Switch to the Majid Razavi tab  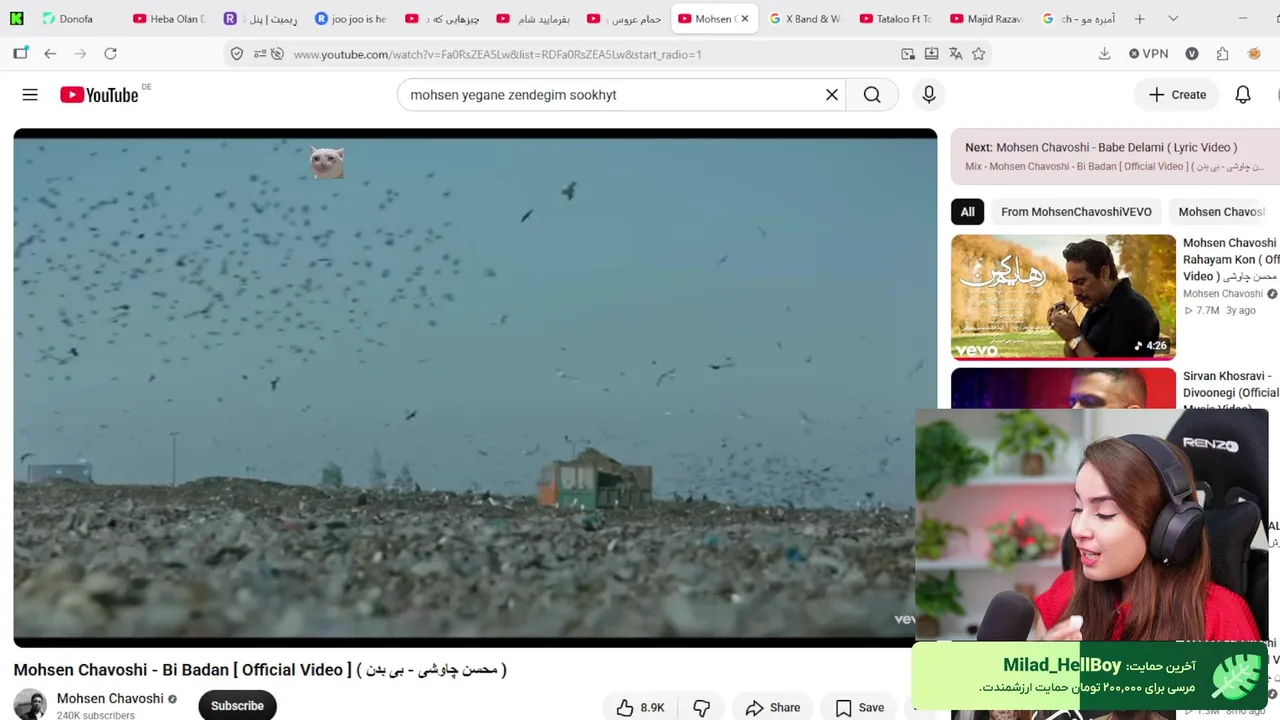[986, 19]
